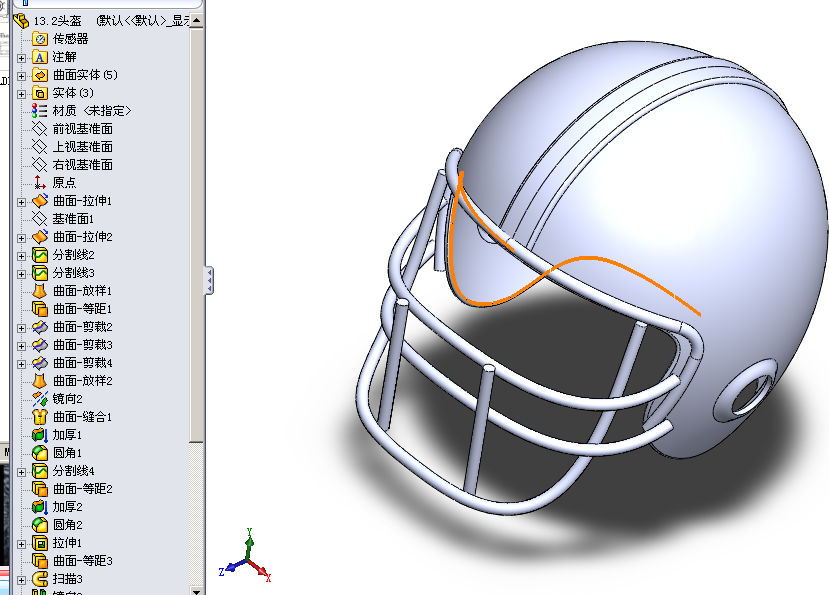Expand the 曲面-剪裁4 feature
The width and height of the screenshot is (829, 595).
tap(22, 364)
